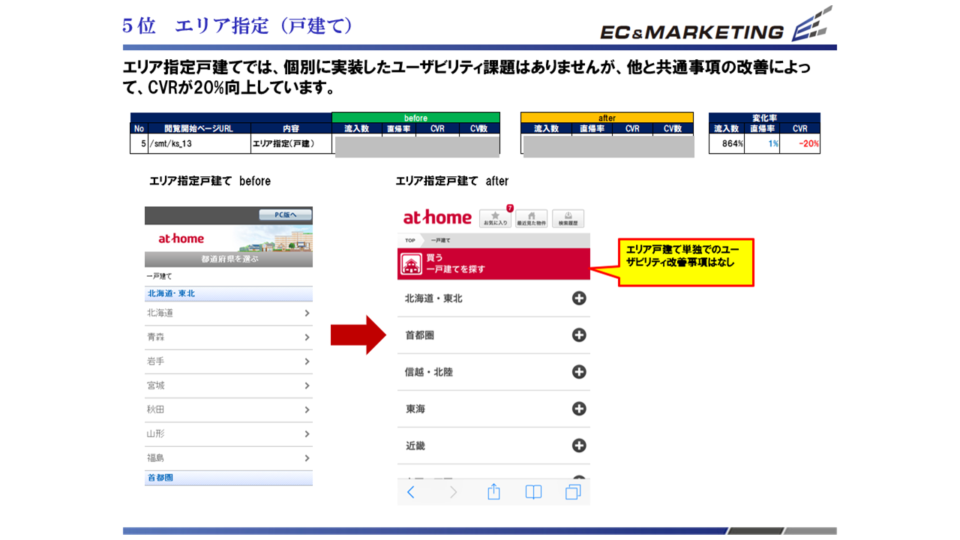Tap the Safari share icon
This screenshot has width=960, height=540.
(x=493, y=492)
